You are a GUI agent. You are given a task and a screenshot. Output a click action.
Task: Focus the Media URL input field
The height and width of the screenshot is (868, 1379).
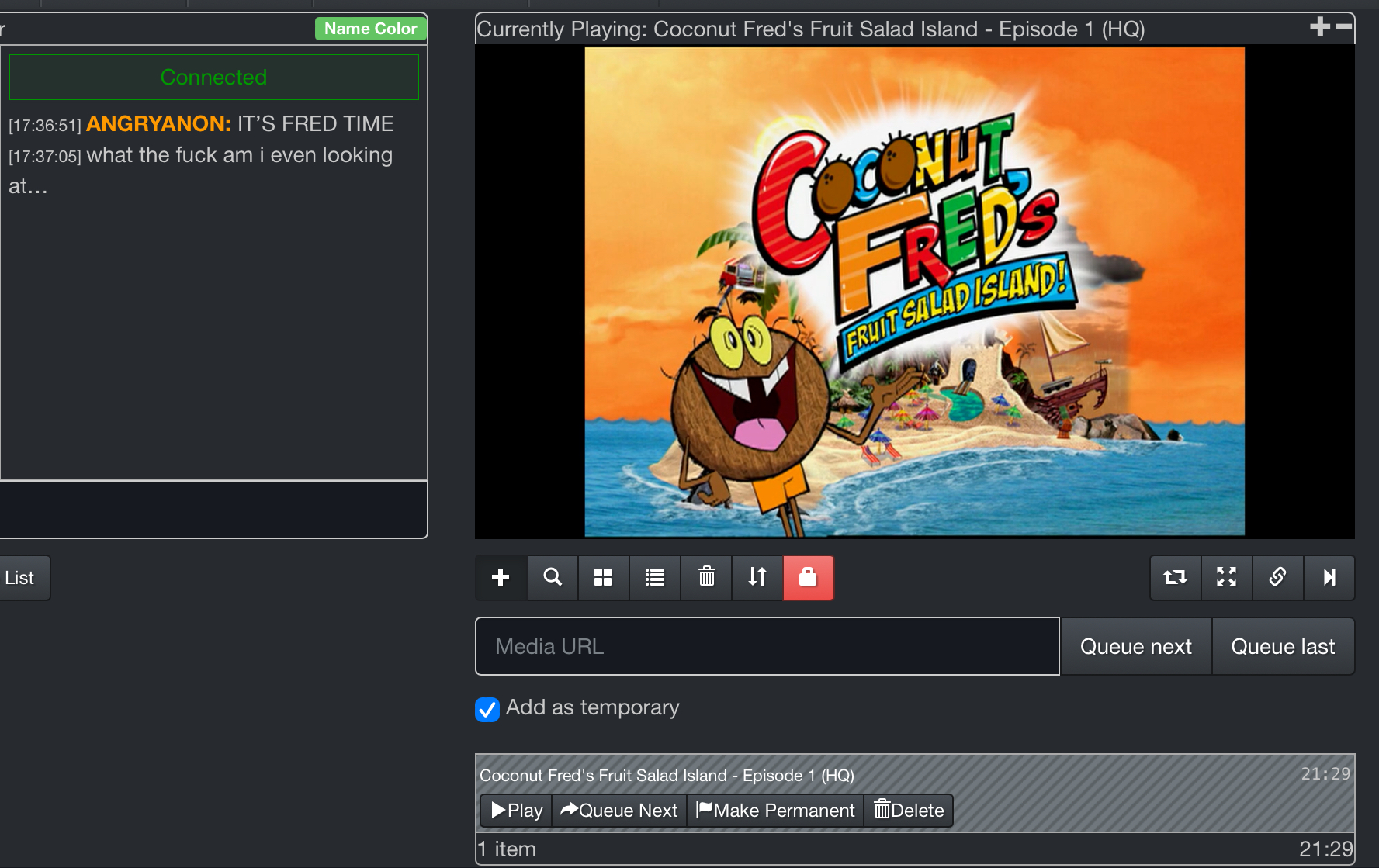pos(767,646)
